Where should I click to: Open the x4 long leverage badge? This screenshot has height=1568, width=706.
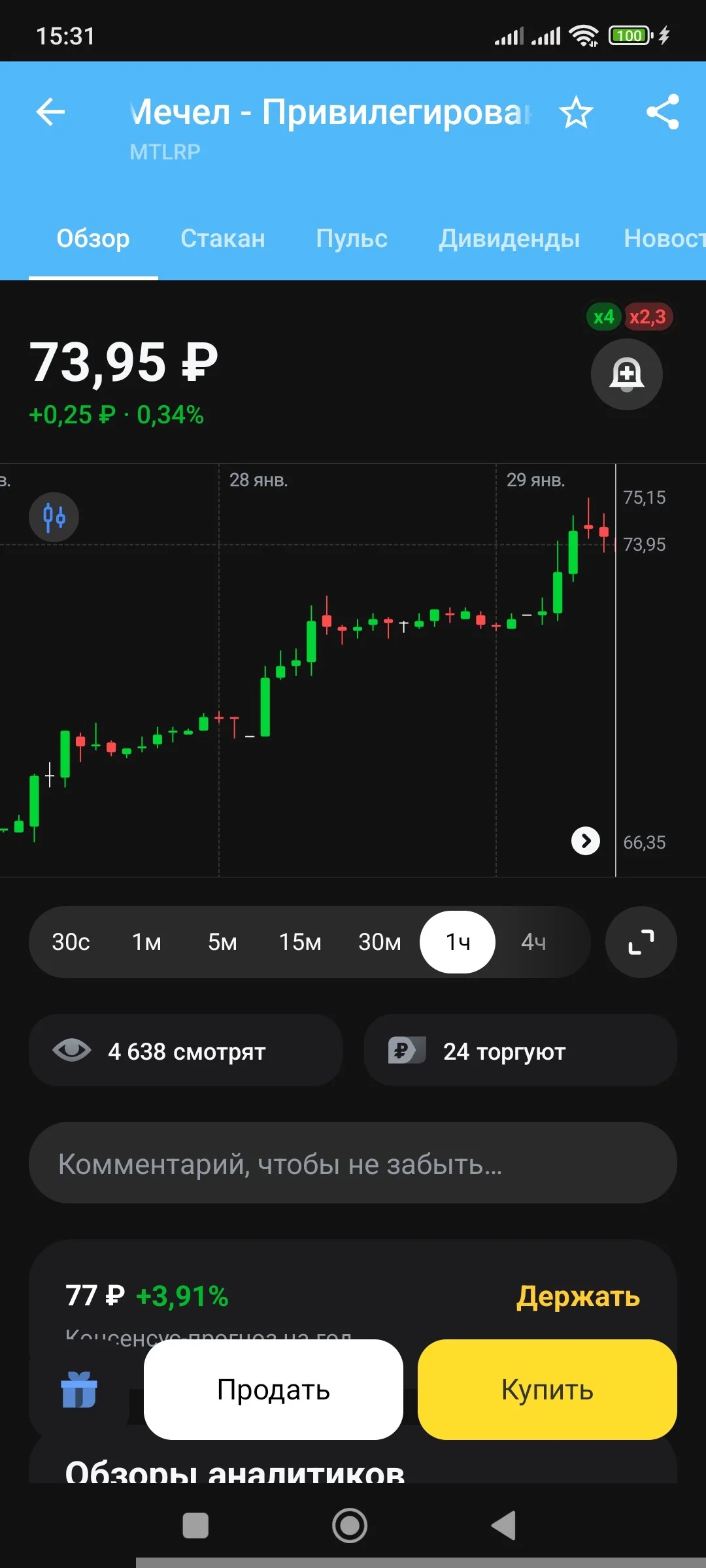(x=603, y=317)
